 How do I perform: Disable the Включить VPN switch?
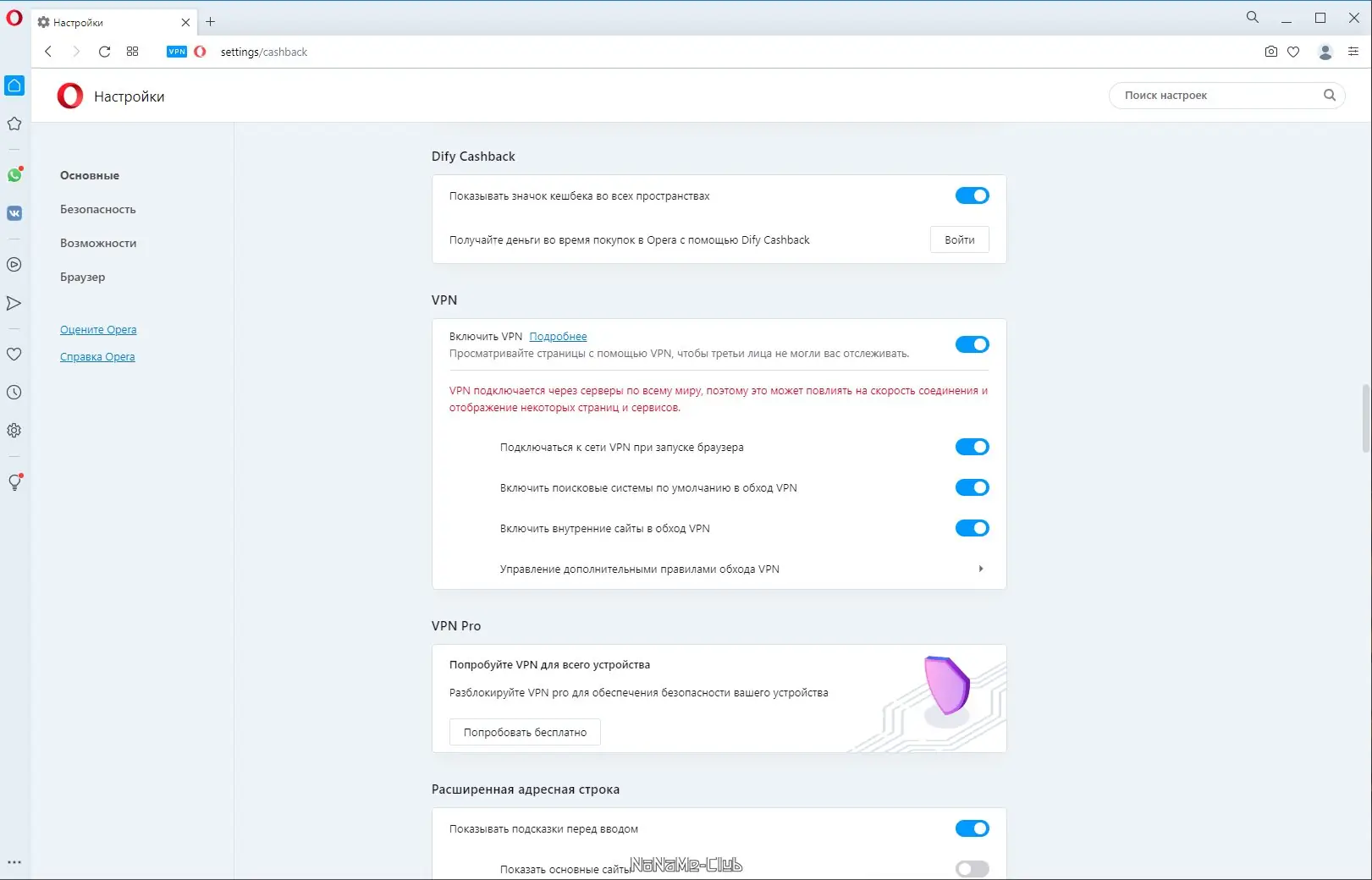[972, 344]
